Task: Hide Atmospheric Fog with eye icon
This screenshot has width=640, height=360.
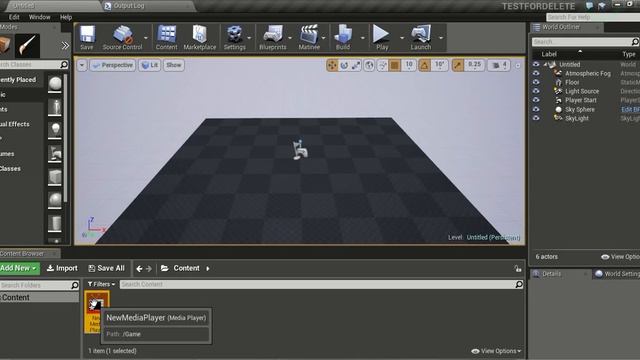Action: (536, 73)
